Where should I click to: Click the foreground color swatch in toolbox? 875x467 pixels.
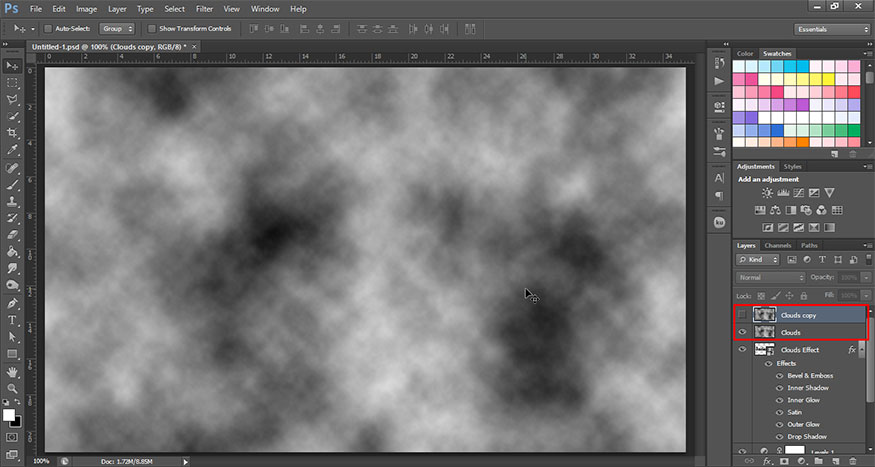[9, 413]
